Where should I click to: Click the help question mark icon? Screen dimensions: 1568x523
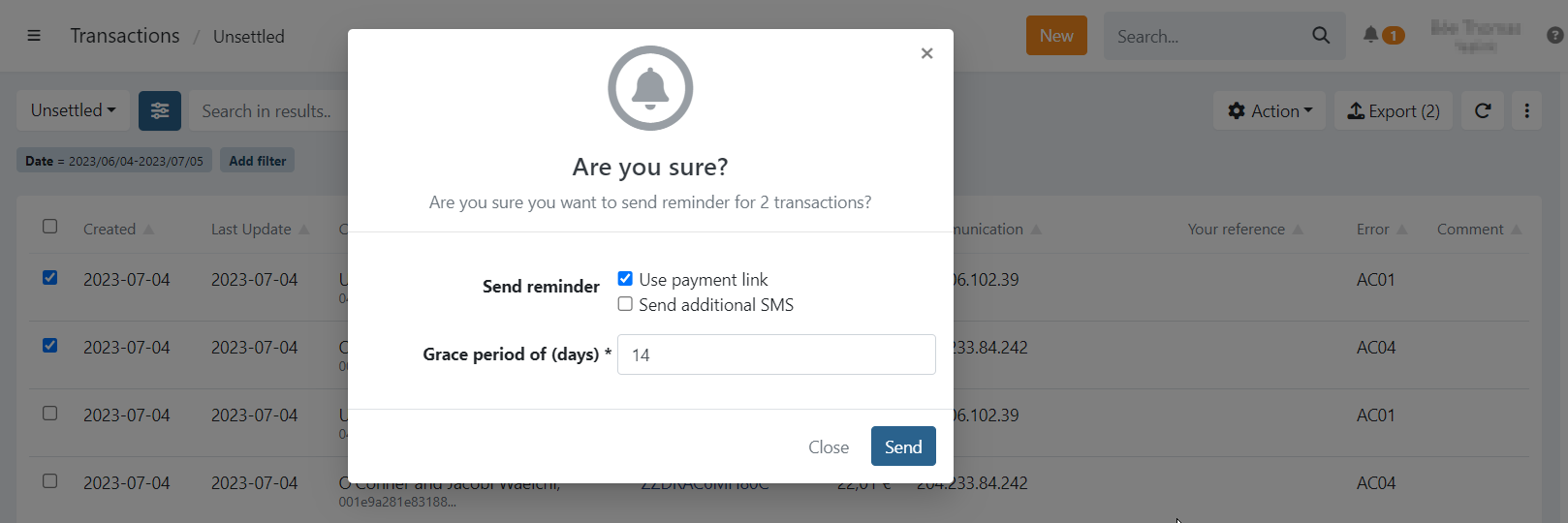point(1554,36)
